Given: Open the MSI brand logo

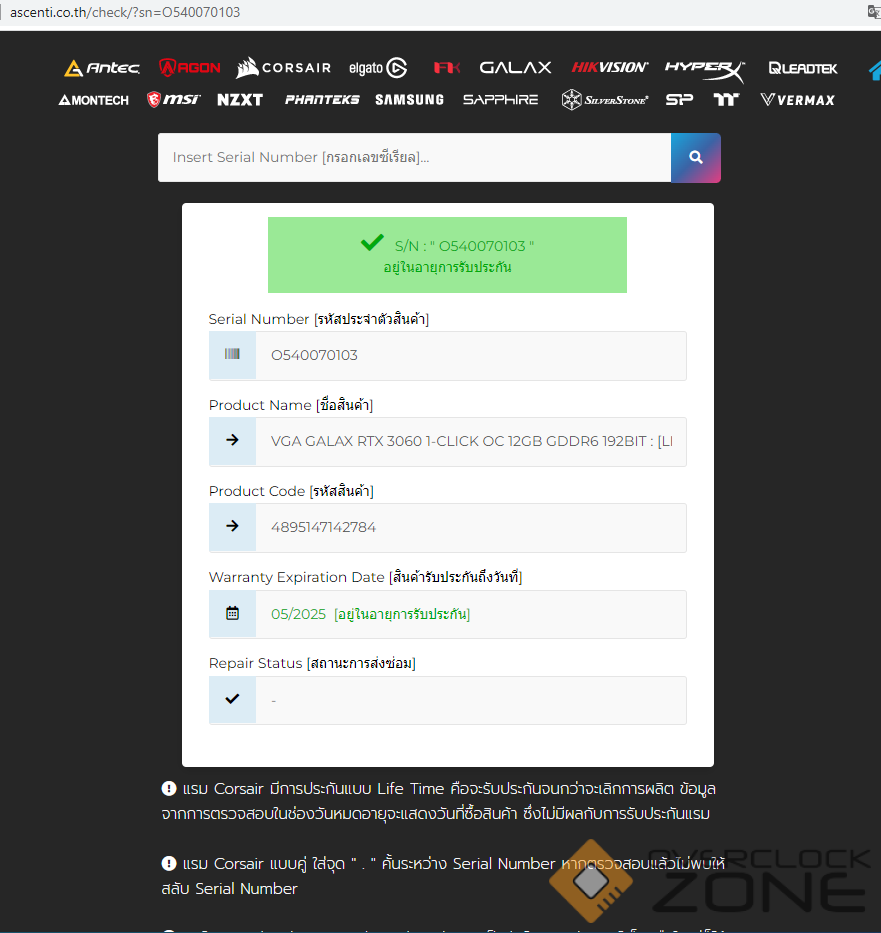Looking at the screenshot, I should [173, 99].
